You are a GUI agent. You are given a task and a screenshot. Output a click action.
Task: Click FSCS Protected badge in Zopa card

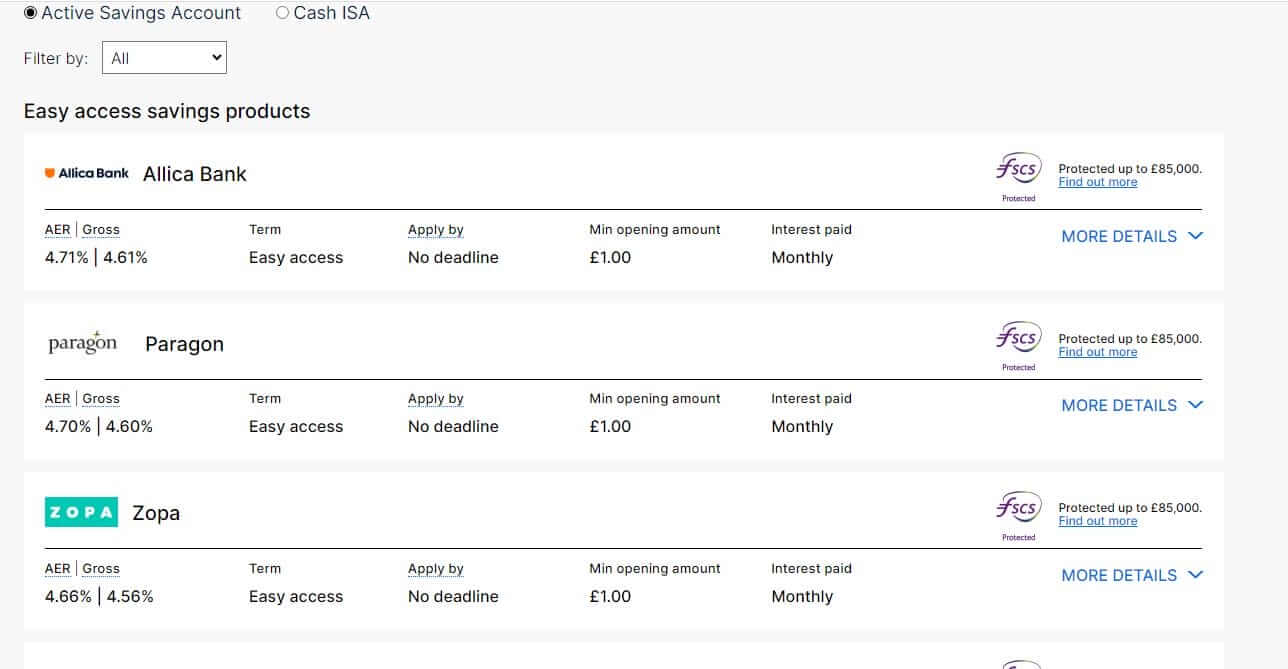[x=1018, y=516]
